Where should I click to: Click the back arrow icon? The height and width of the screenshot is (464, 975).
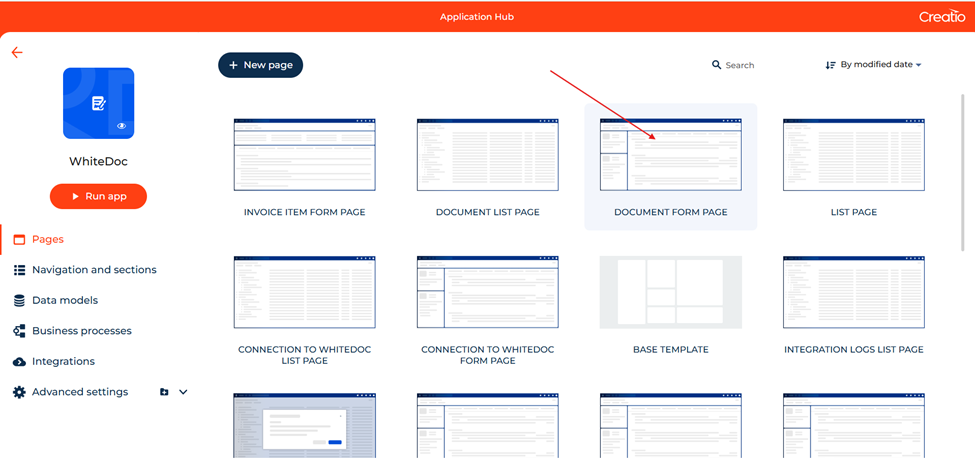17,53
